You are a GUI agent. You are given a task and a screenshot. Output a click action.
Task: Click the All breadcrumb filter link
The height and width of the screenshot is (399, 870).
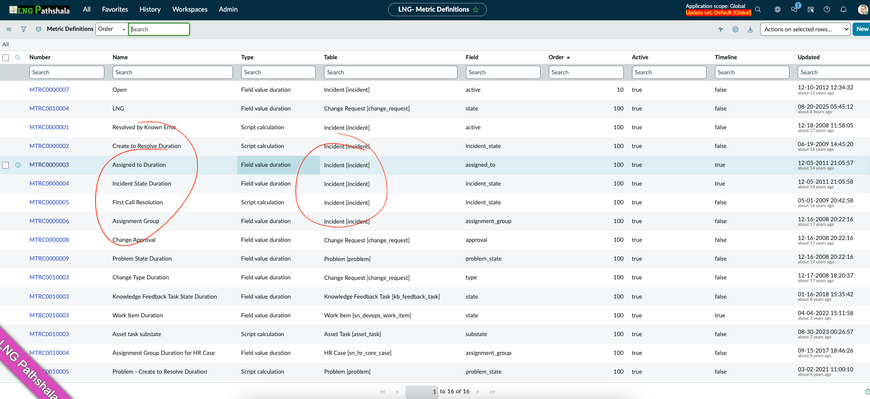(x=6, y=44)
